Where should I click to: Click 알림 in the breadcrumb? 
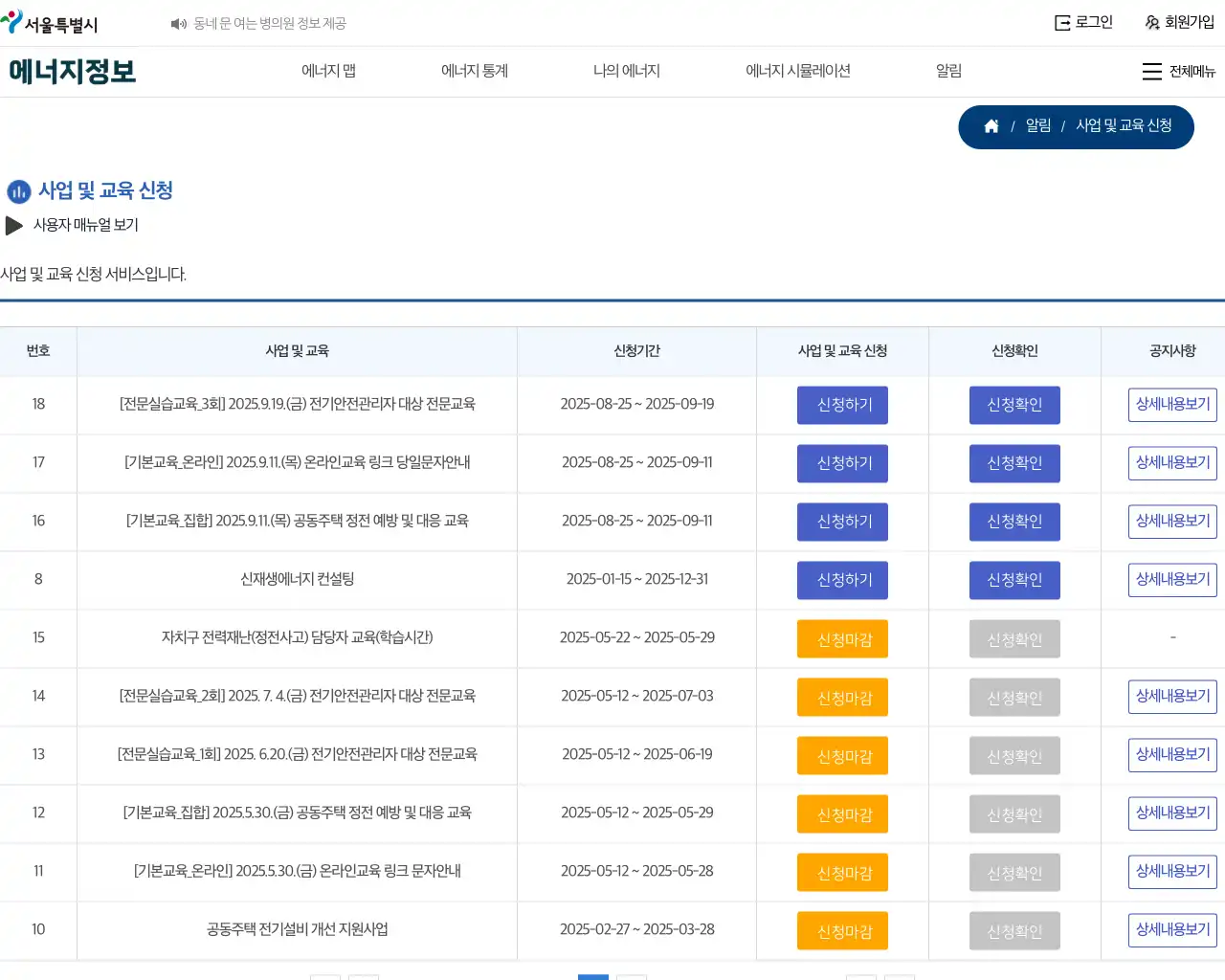1038,125
